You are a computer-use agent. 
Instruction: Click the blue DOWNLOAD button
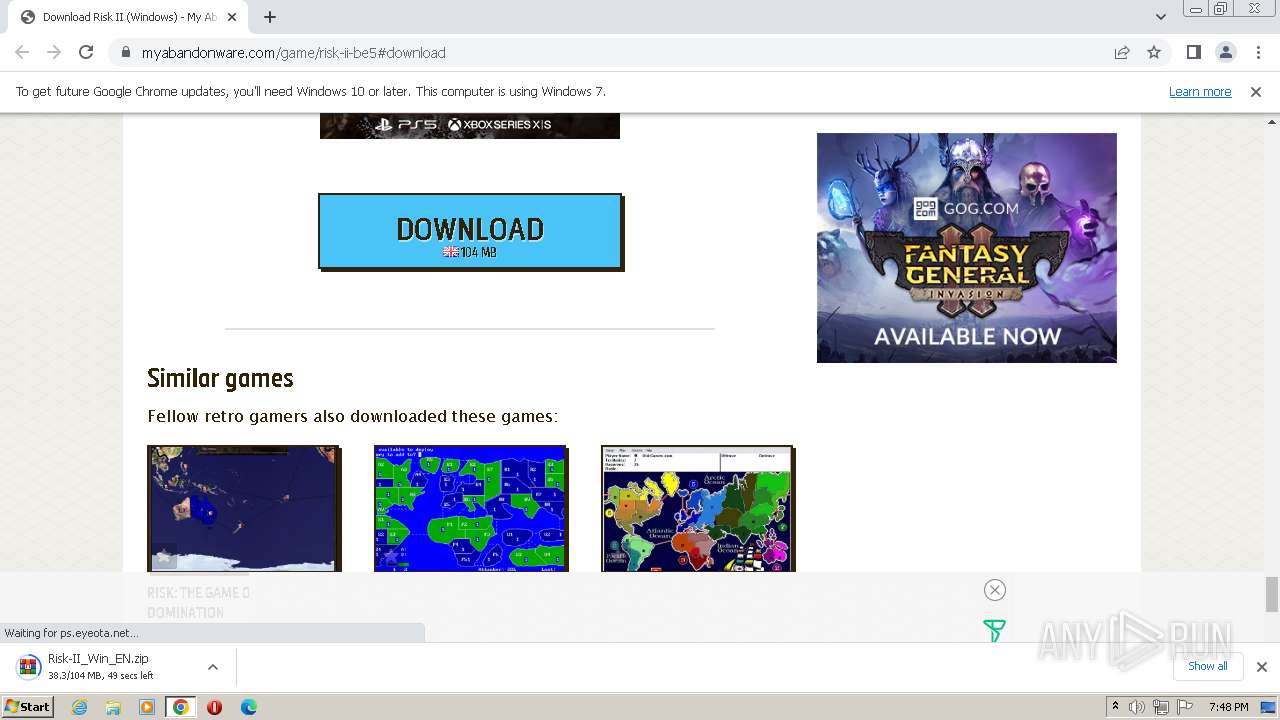470,232
